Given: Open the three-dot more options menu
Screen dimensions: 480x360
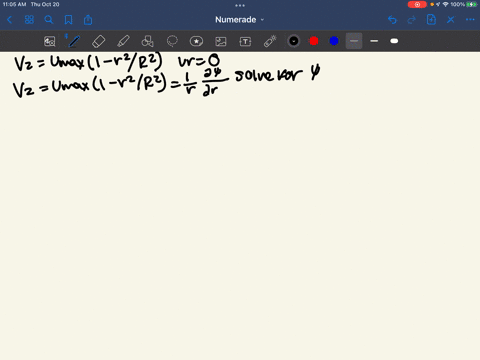Looking at the screenshot, I should 470,20.
